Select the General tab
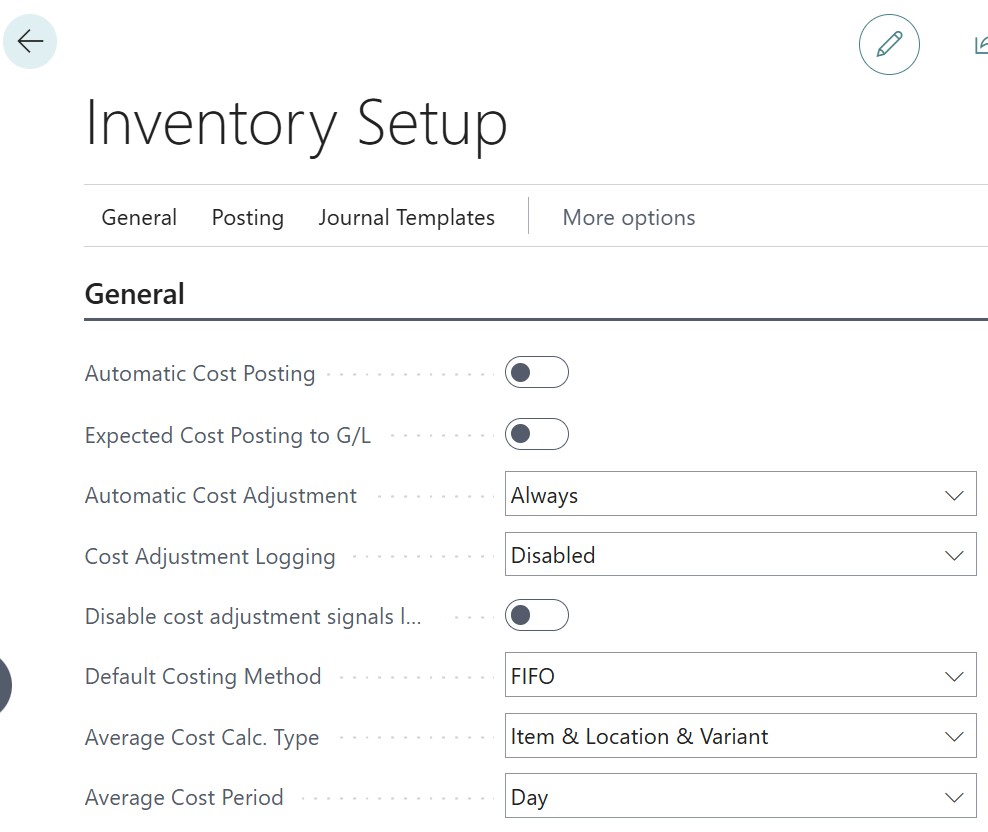 pos(139,217)
